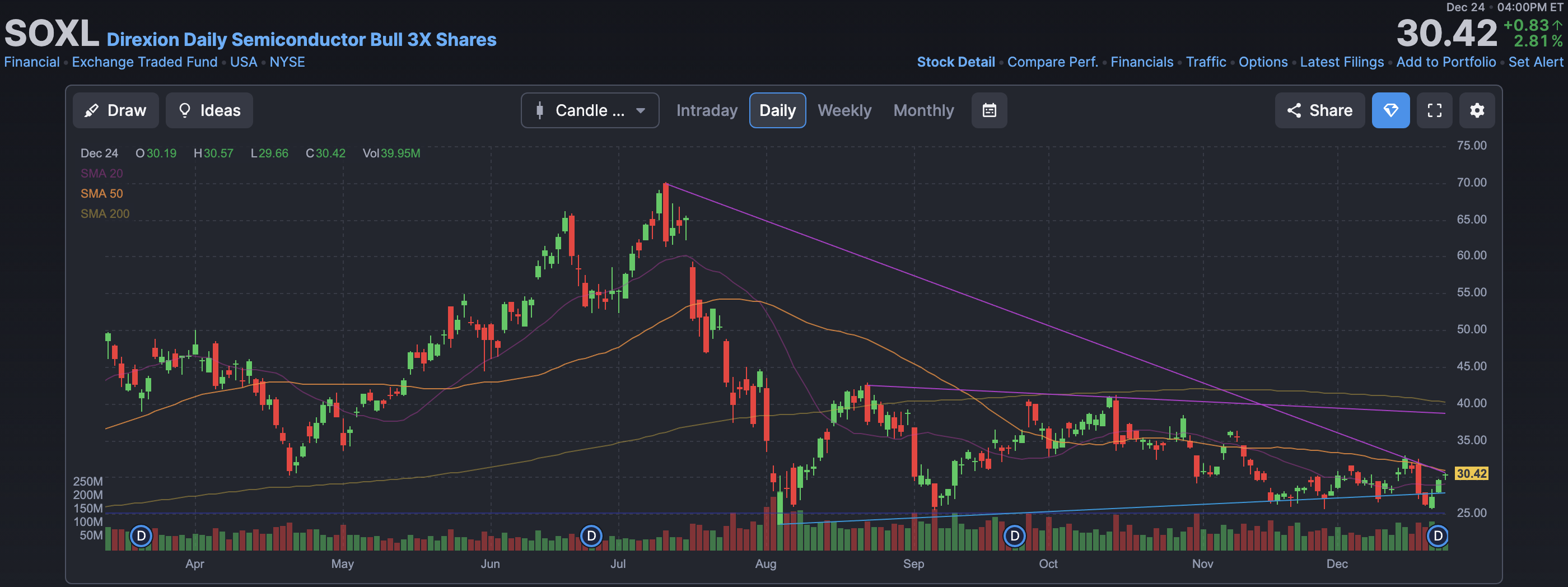1568x587 pixels.
Task: Click the 70.00 price axis label
Action: (x=1471, y=183)
